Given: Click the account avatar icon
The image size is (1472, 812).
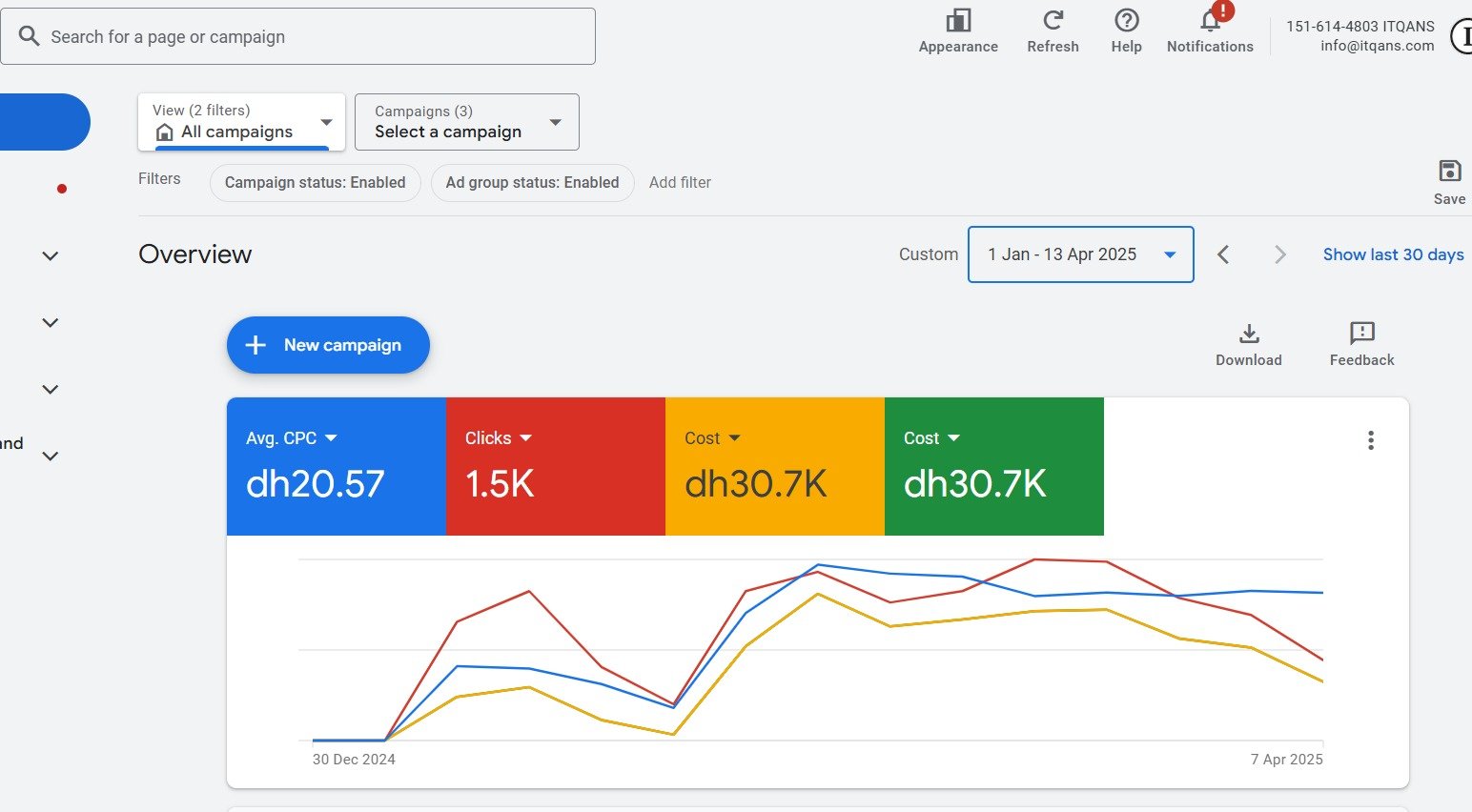Looking at the screenshot, I should (1462, 37).
